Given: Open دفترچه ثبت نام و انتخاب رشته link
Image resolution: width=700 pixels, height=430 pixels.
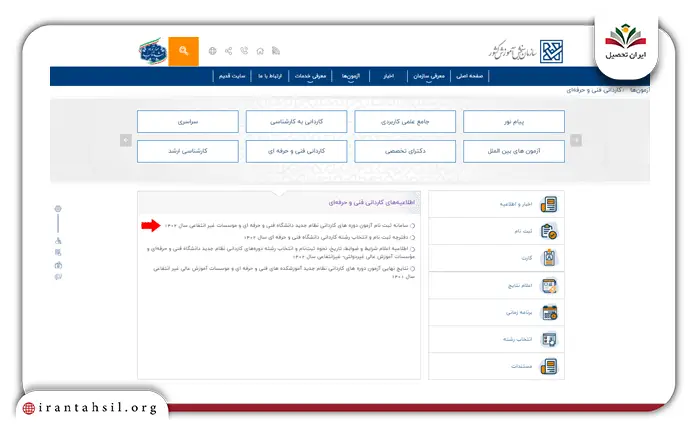Looking at the screenshot, I should (326, 237).
